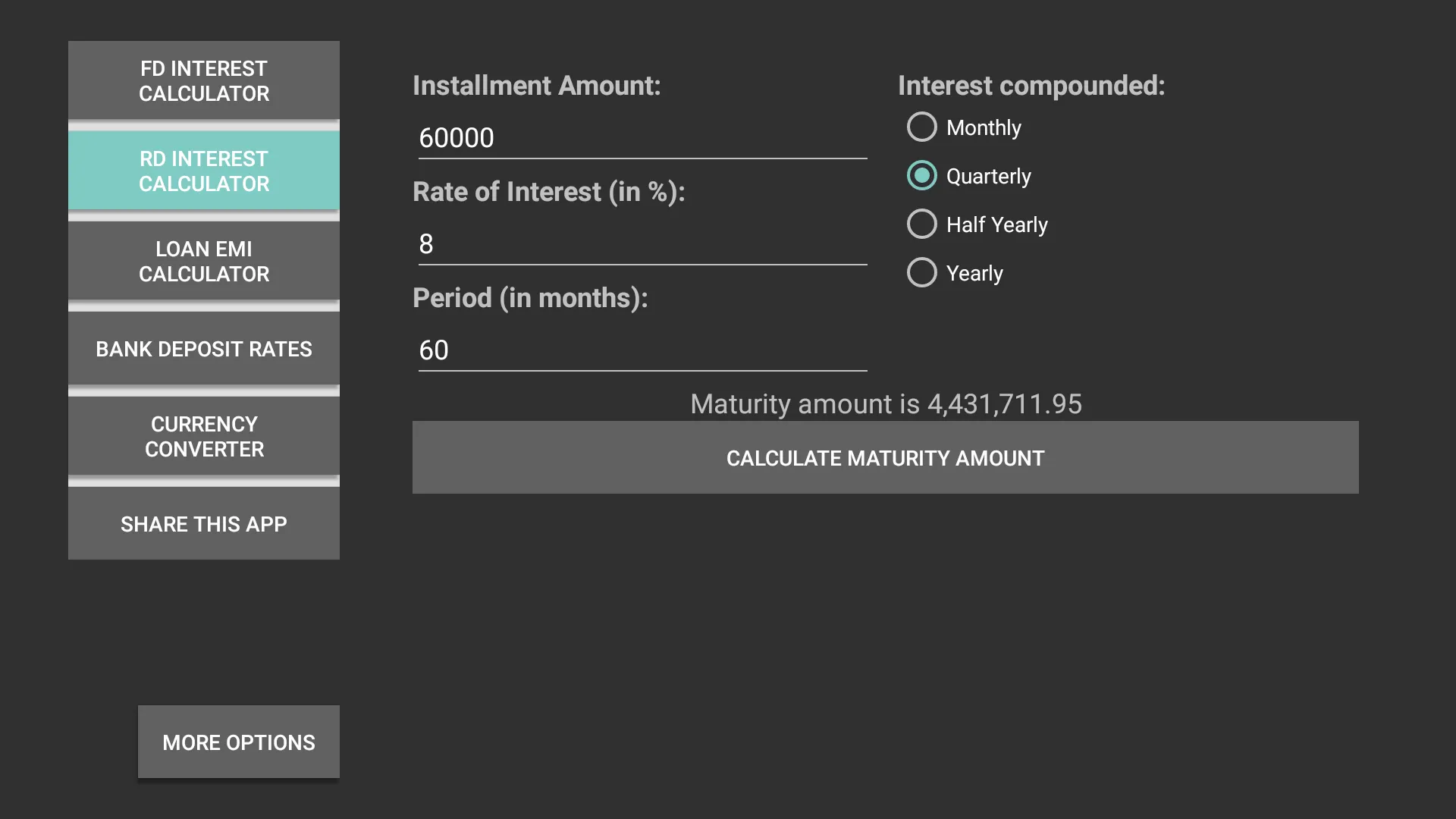The image size is (1456, 819).
Task: Click the Interest compounded heading
Action: 1031,86
